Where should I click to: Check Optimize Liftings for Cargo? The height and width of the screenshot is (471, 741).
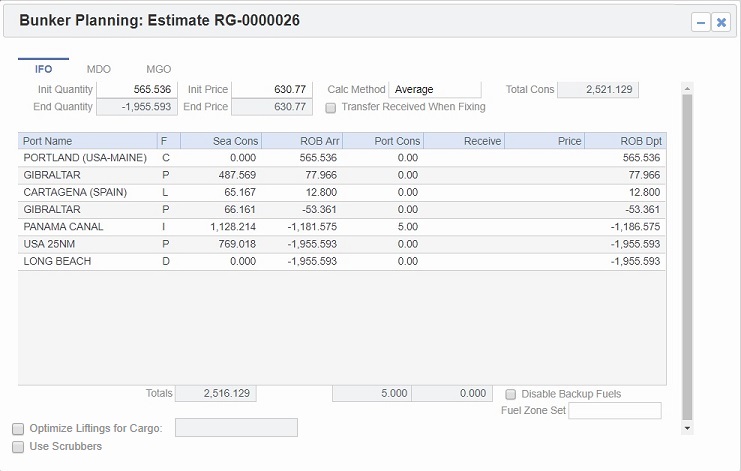tap(18, 428)
